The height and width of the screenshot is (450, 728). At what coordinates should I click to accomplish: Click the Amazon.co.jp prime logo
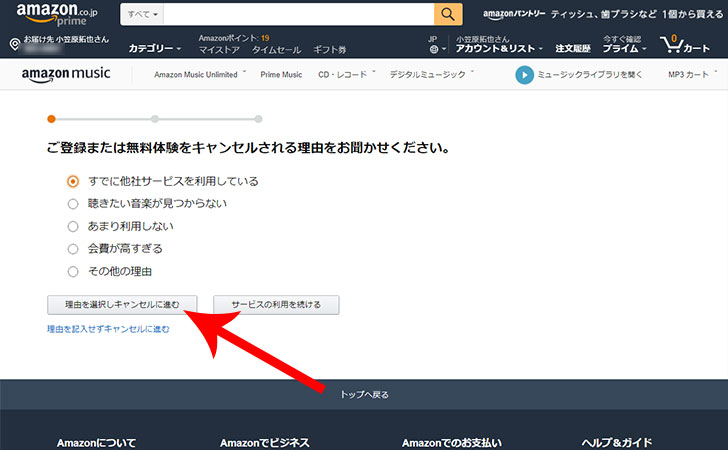click(57, 14)
